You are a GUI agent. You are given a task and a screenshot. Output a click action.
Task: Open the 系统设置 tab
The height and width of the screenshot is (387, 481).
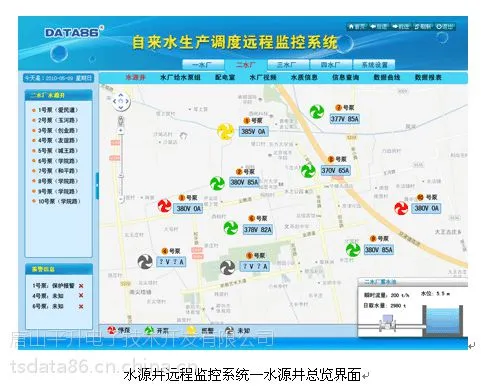[374, 65]
